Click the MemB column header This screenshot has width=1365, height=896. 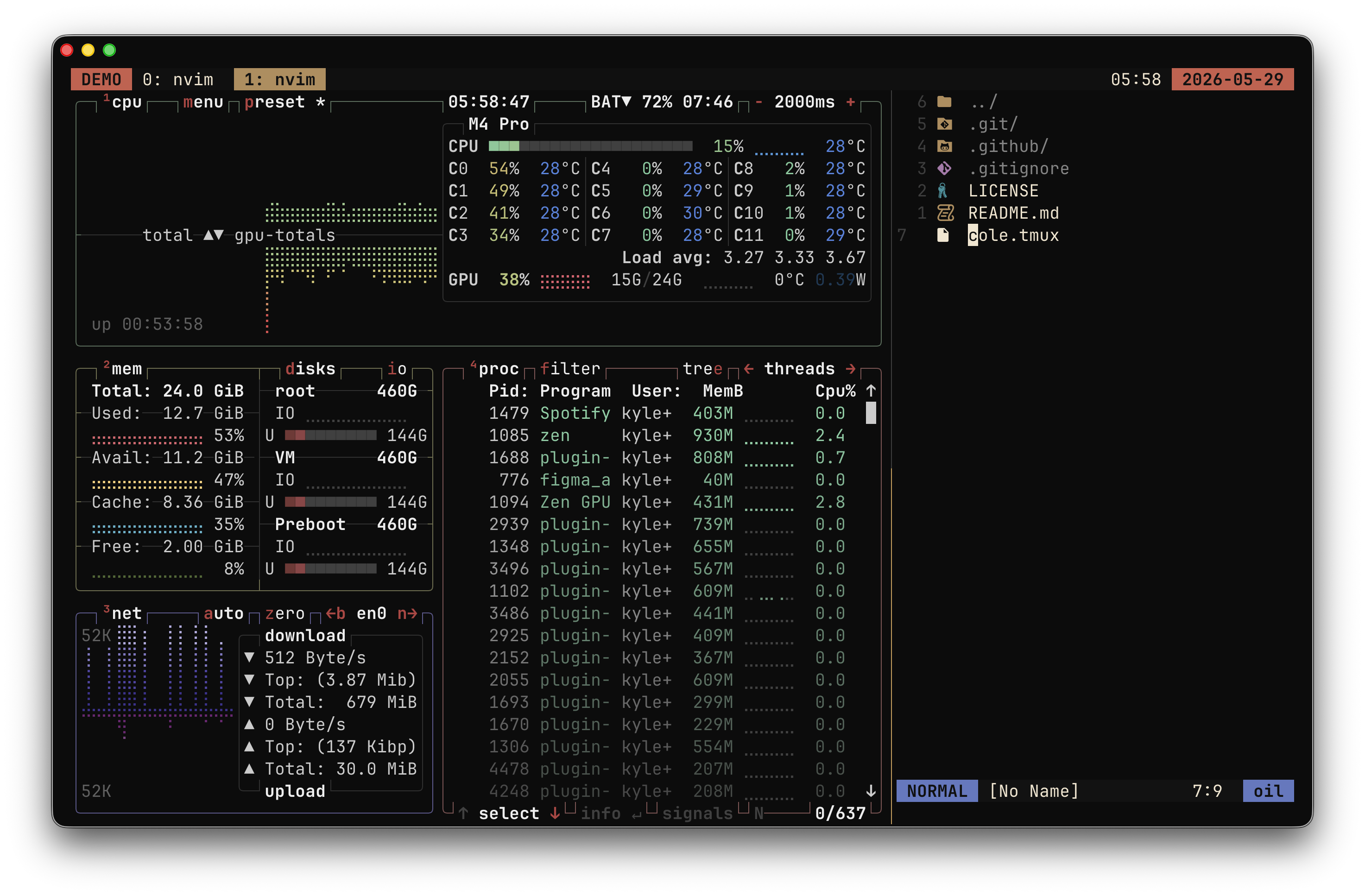coord(723,391)
